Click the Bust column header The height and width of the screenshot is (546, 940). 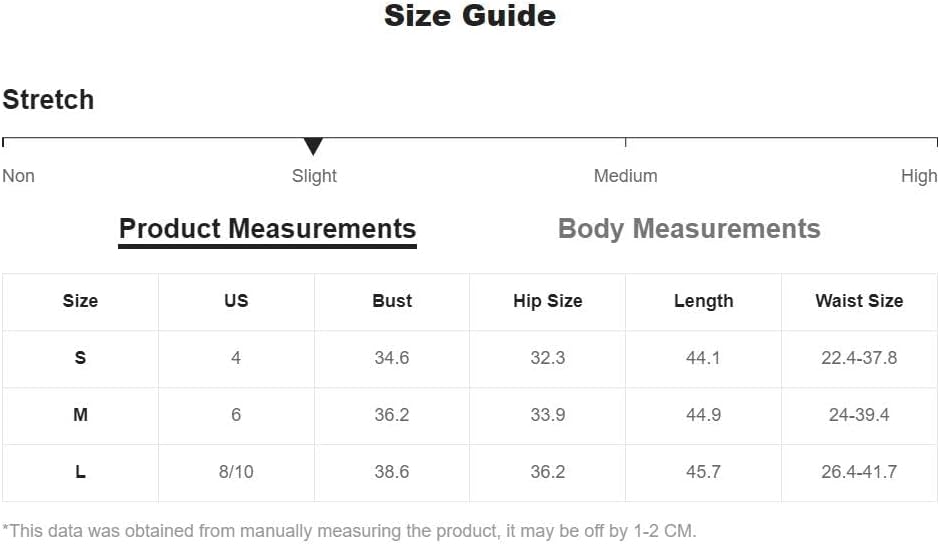(392, 301)
